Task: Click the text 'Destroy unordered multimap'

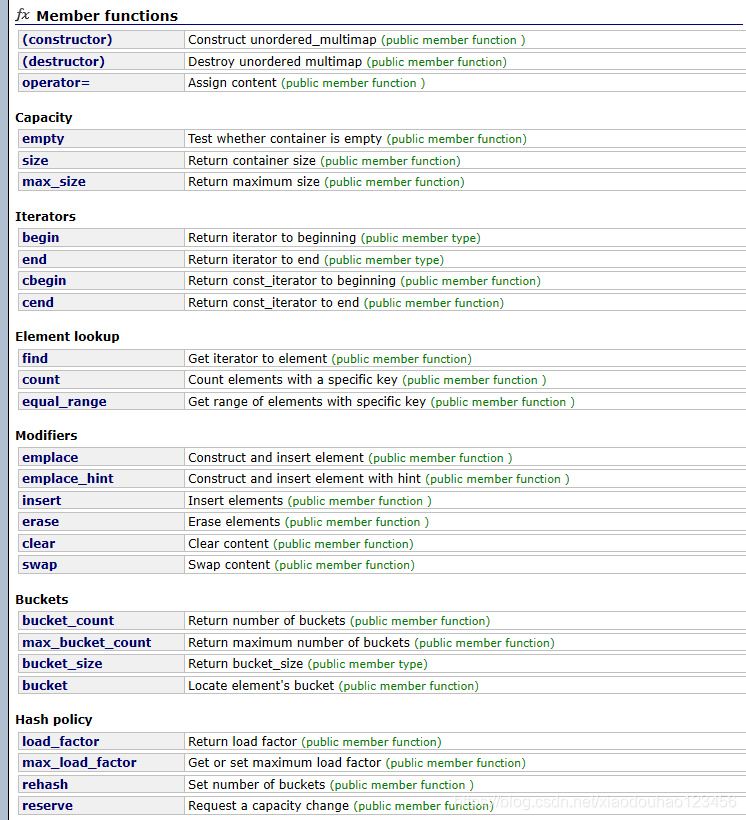Action: click(275, 62)
